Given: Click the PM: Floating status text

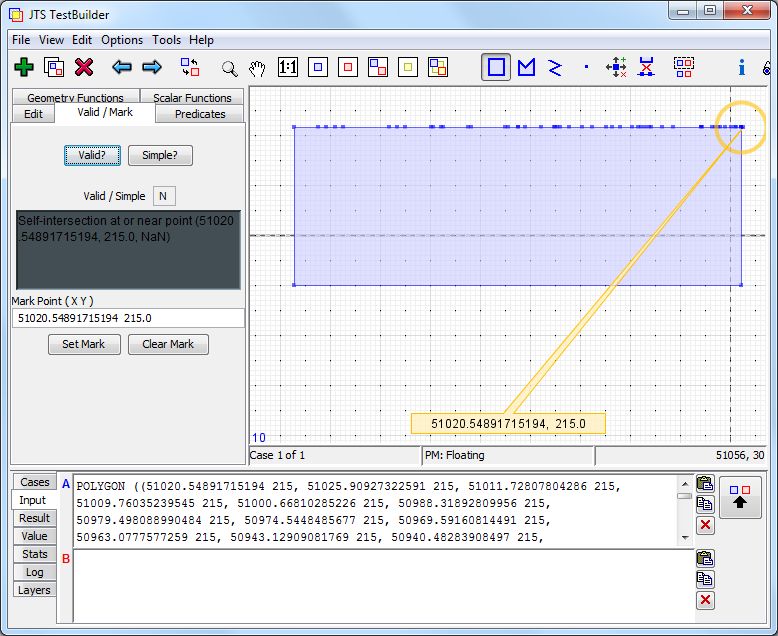Looking at the screenshot, I should 454,455.
